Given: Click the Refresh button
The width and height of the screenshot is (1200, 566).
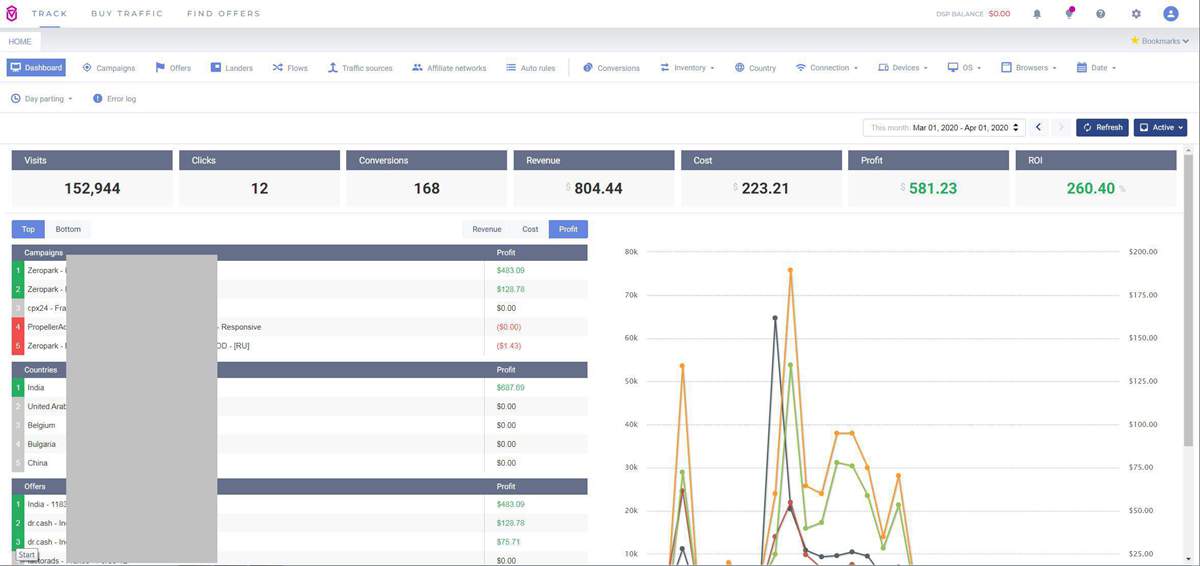Looking at the screenshot, I should point(1102,127).
